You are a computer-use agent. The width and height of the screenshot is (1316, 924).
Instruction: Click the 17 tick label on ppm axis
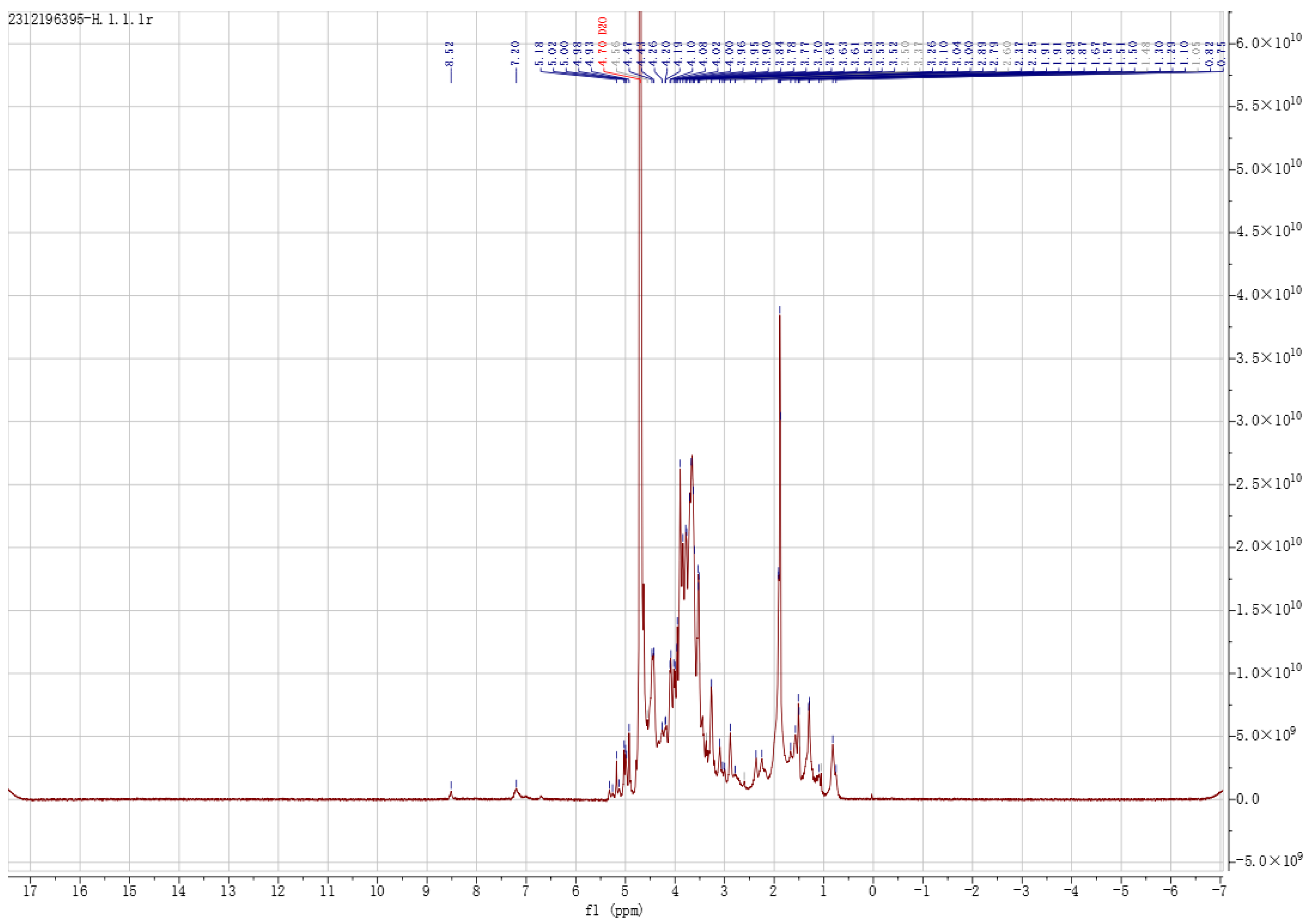(30, 890)
